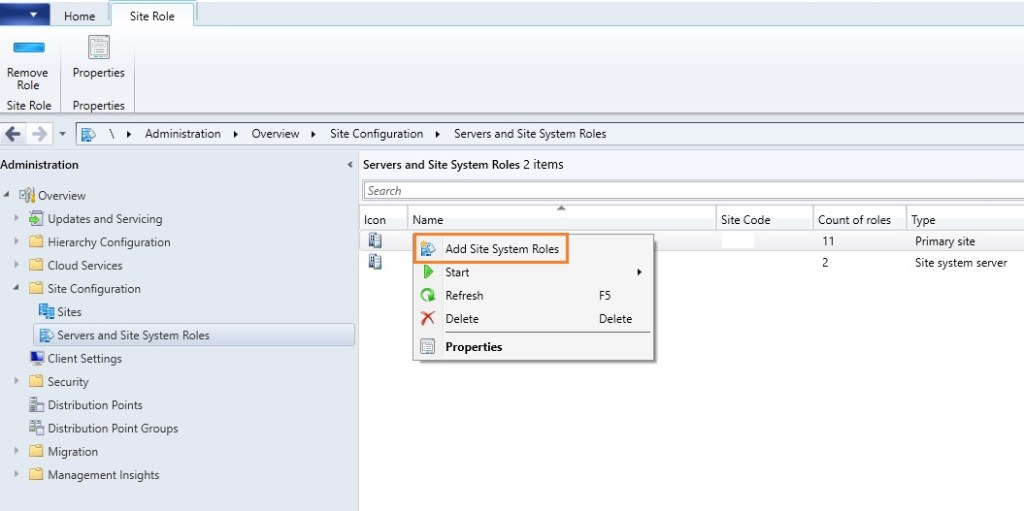
Task: Click the Remove Role ribbon icon
Action: [29, 48]
